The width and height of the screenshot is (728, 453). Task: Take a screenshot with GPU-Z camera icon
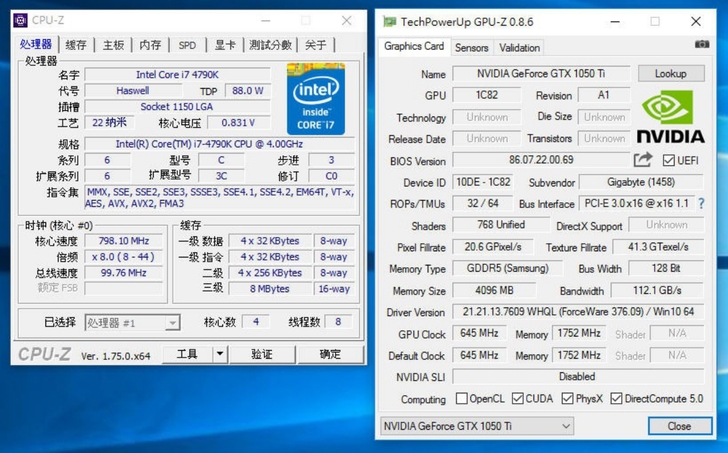702,44
